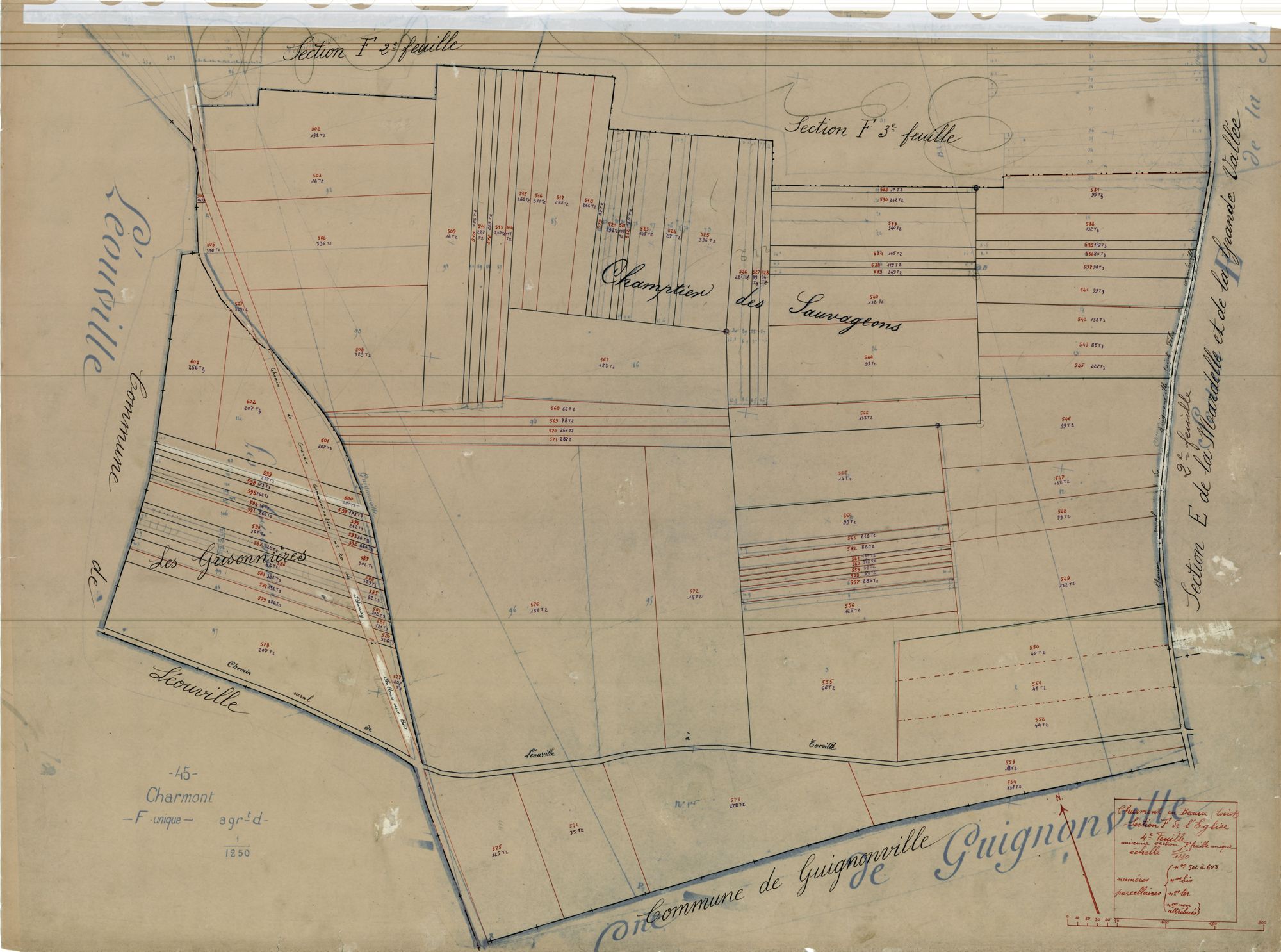The height and width of the screenshot is (952, 1281).
Task: Click parcel label '571 287'
Action: click(x=560, y=439)
